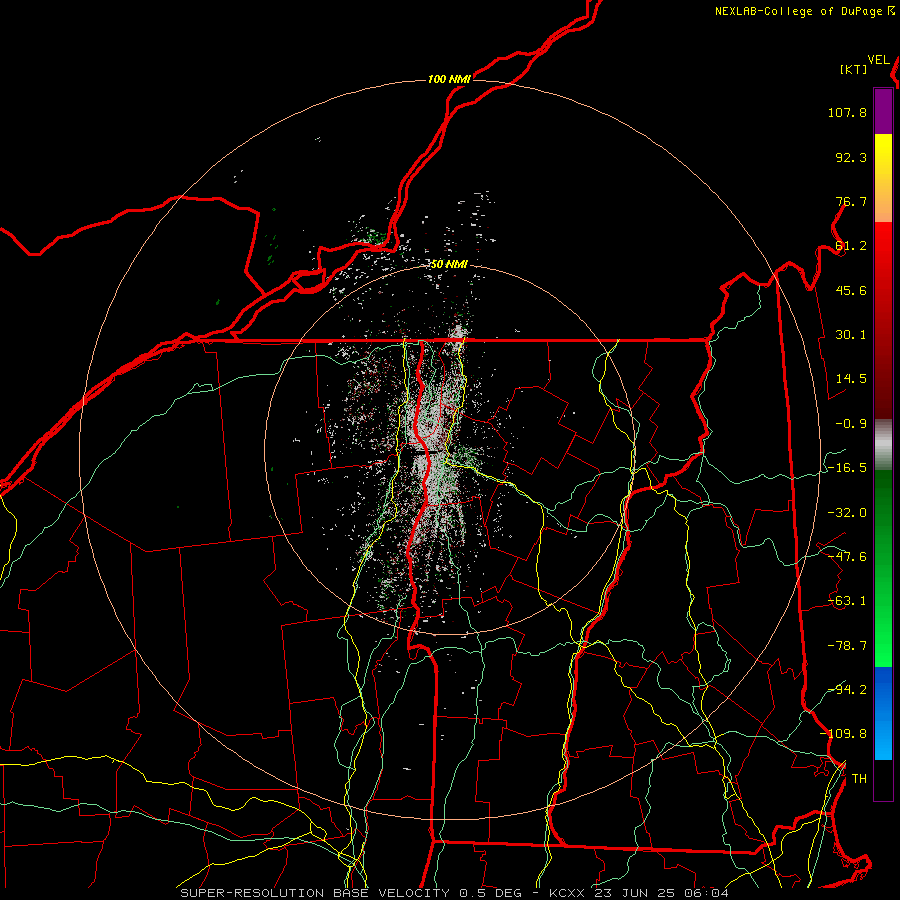Click the 50 NMI range ring label
Screen dimensions: 900x900
[x=449, y=264]
